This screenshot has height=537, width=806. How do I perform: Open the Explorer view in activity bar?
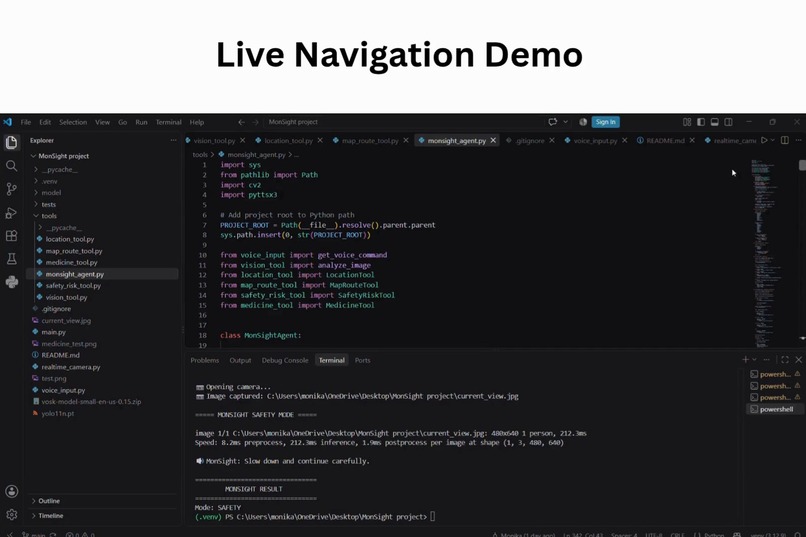[x=11, y=142]
